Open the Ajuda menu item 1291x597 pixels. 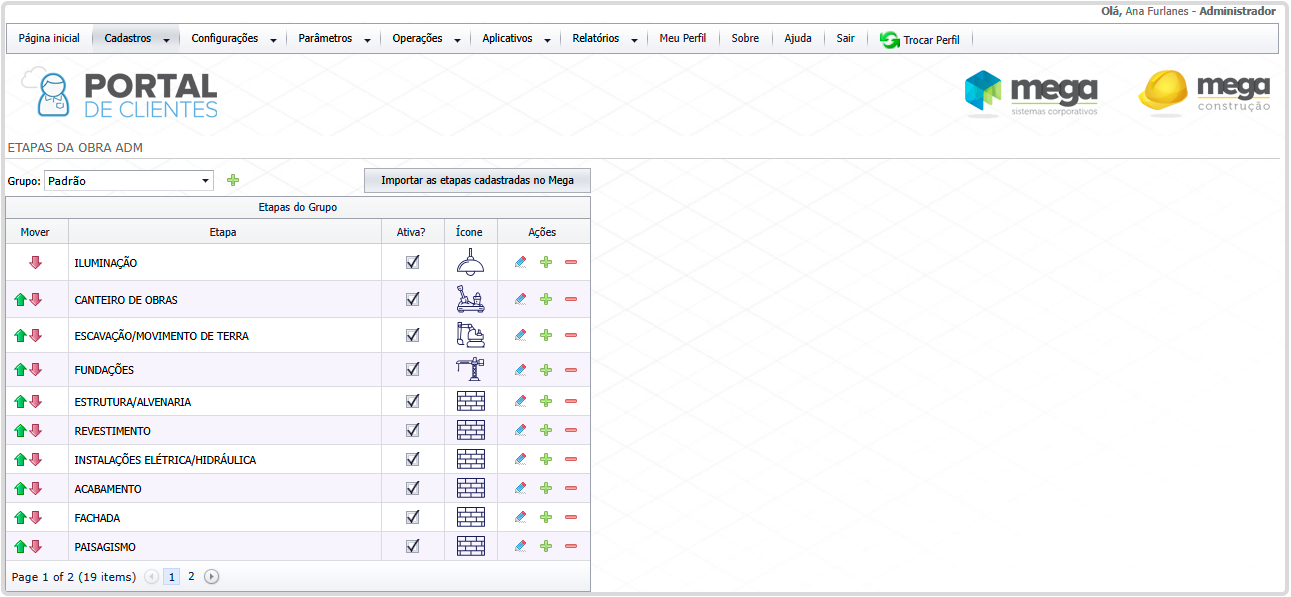(x=798, y=39)
